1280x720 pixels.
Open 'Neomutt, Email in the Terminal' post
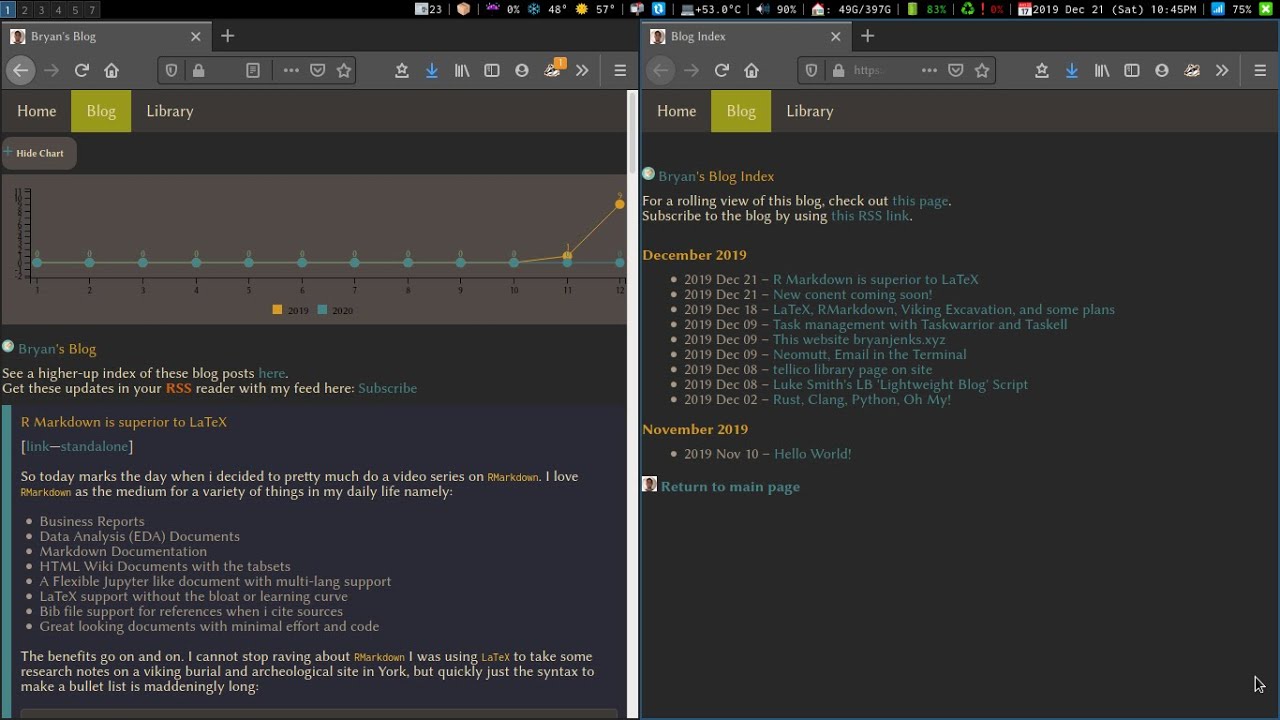869,354
